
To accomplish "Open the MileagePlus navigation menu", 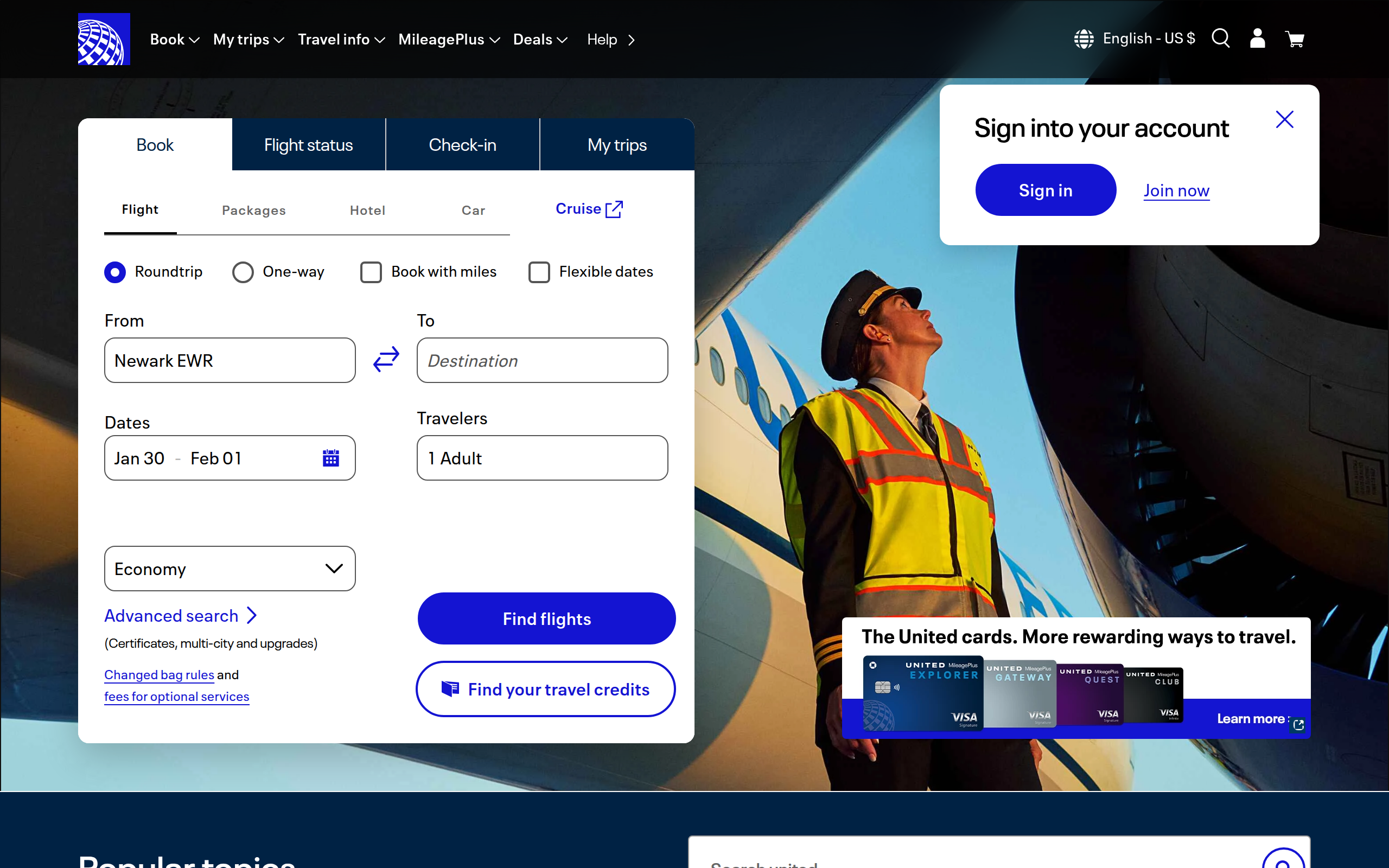I will coord(449,39).
